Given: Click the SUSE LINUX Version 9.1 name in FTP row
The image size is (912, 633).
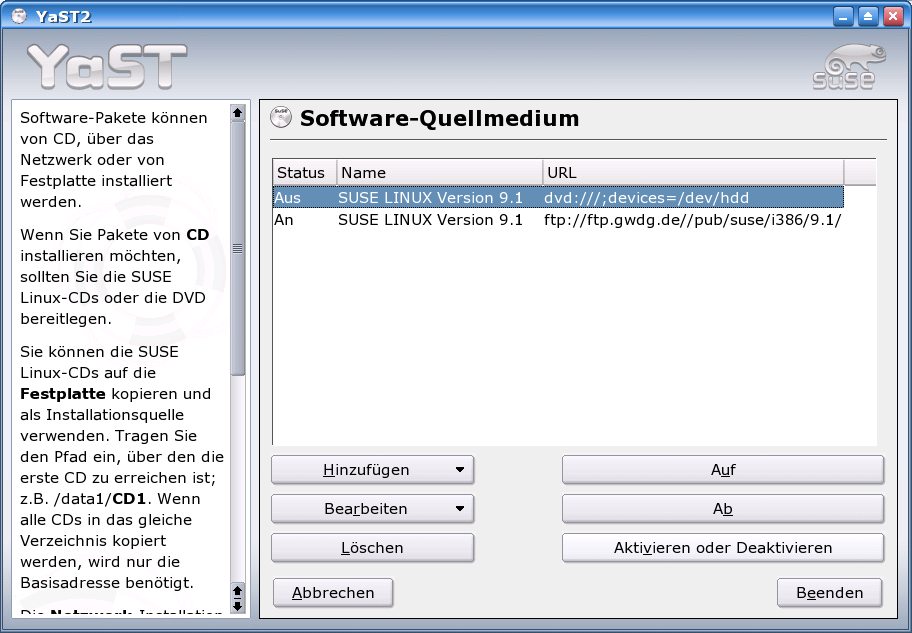Looking at the screenshot, I should tap(430, 220).
